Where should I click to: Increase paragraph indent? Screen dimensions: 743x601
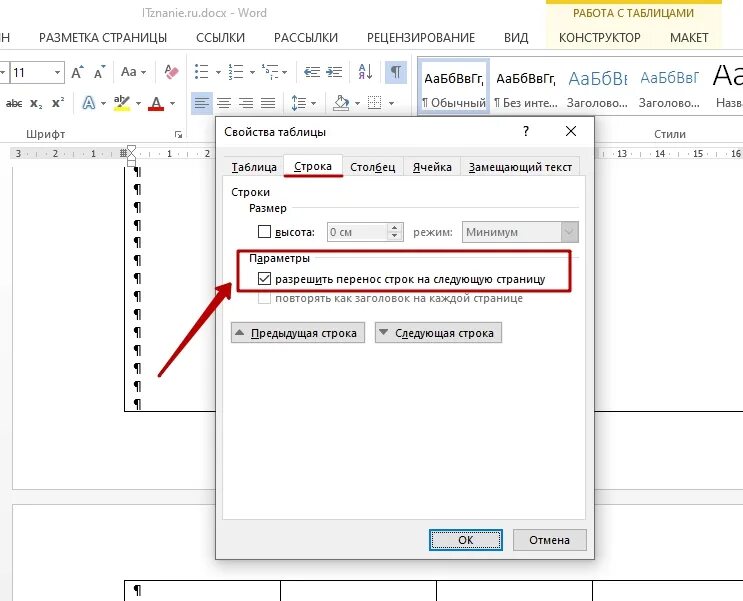coord(334,72)
